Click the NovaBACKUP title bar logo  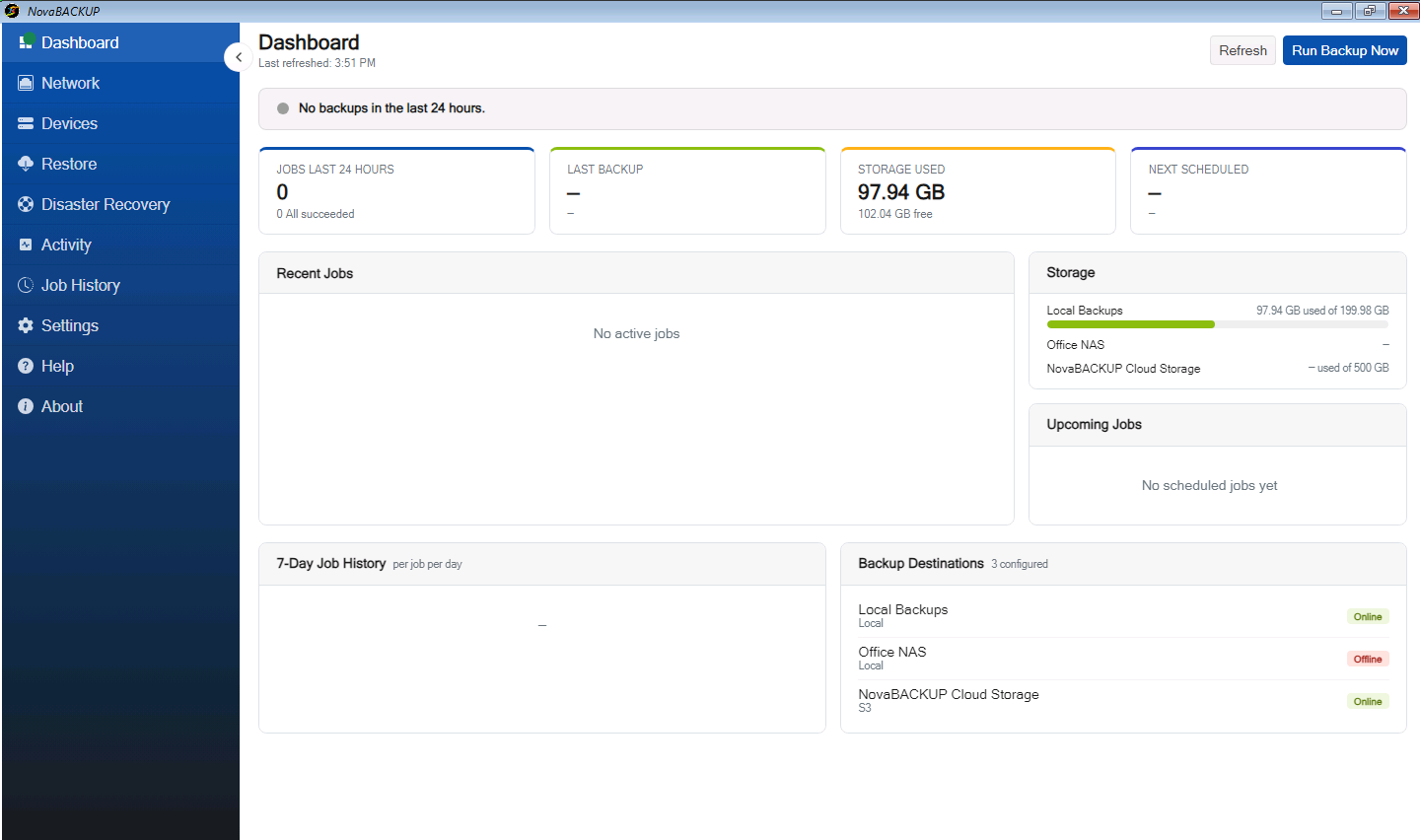click(12, 11)
